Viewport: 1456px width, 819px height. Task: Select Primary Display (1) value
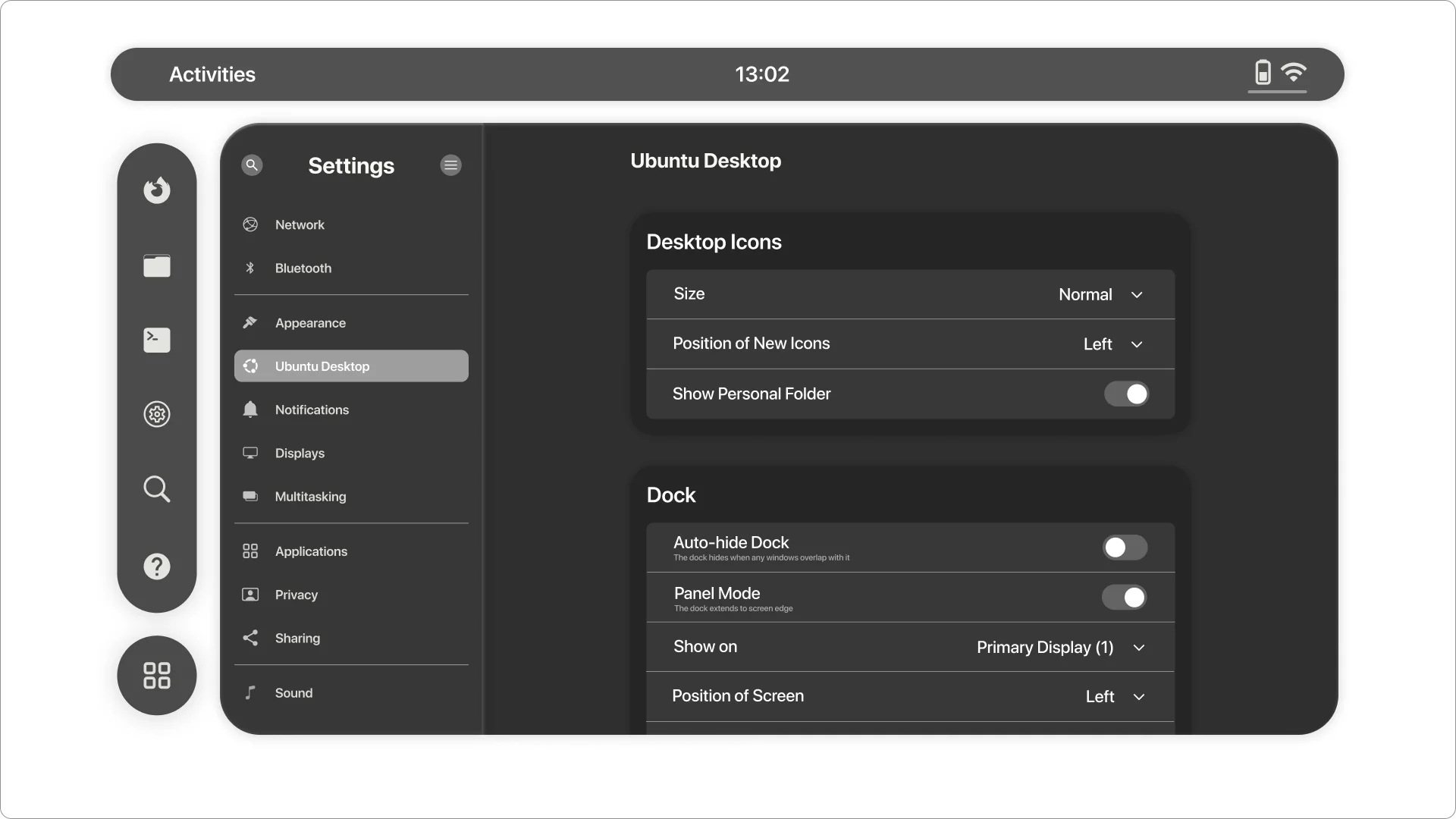click(x=1045, y=648)
